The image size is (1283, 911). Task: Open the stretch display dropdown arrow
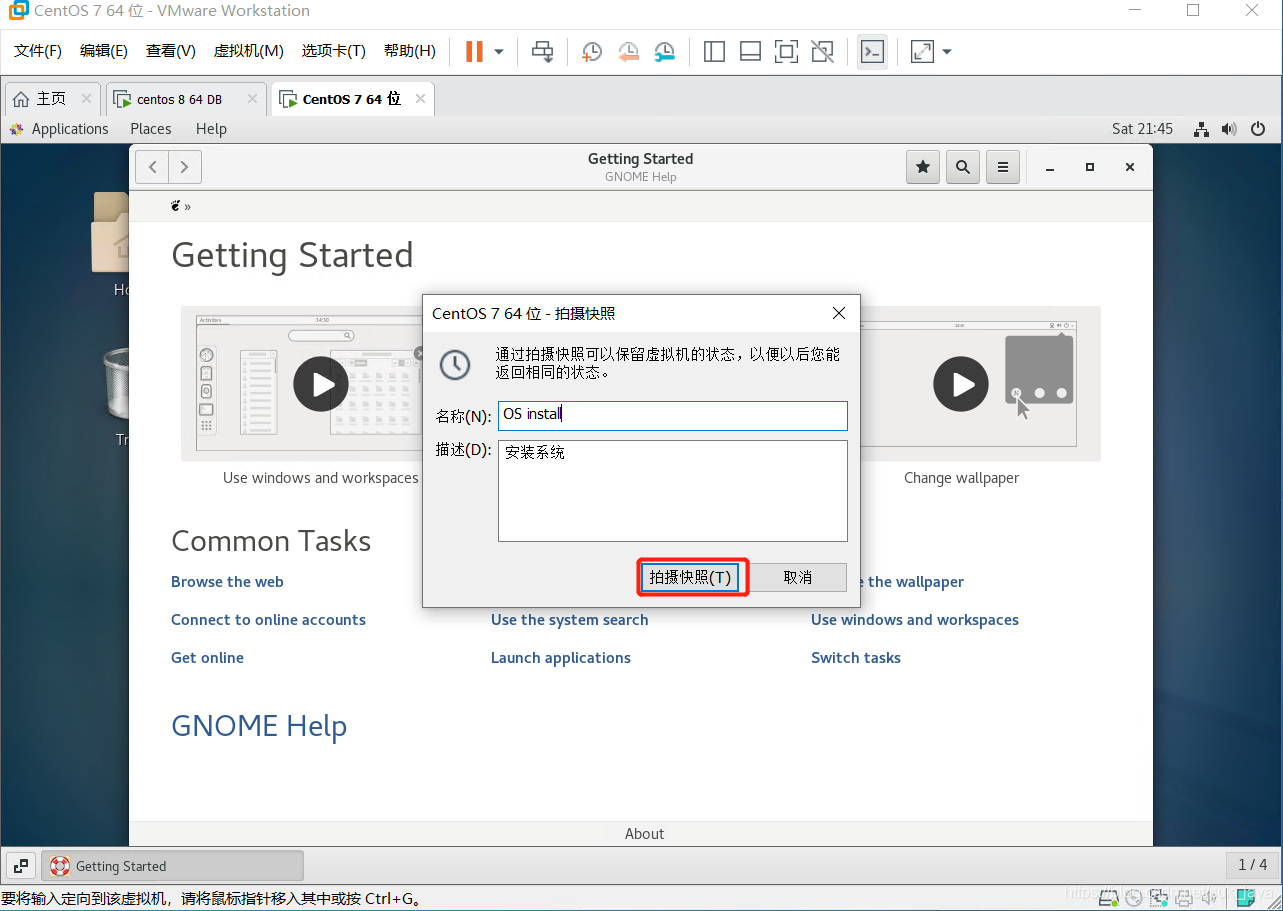[x=947, y=51]
